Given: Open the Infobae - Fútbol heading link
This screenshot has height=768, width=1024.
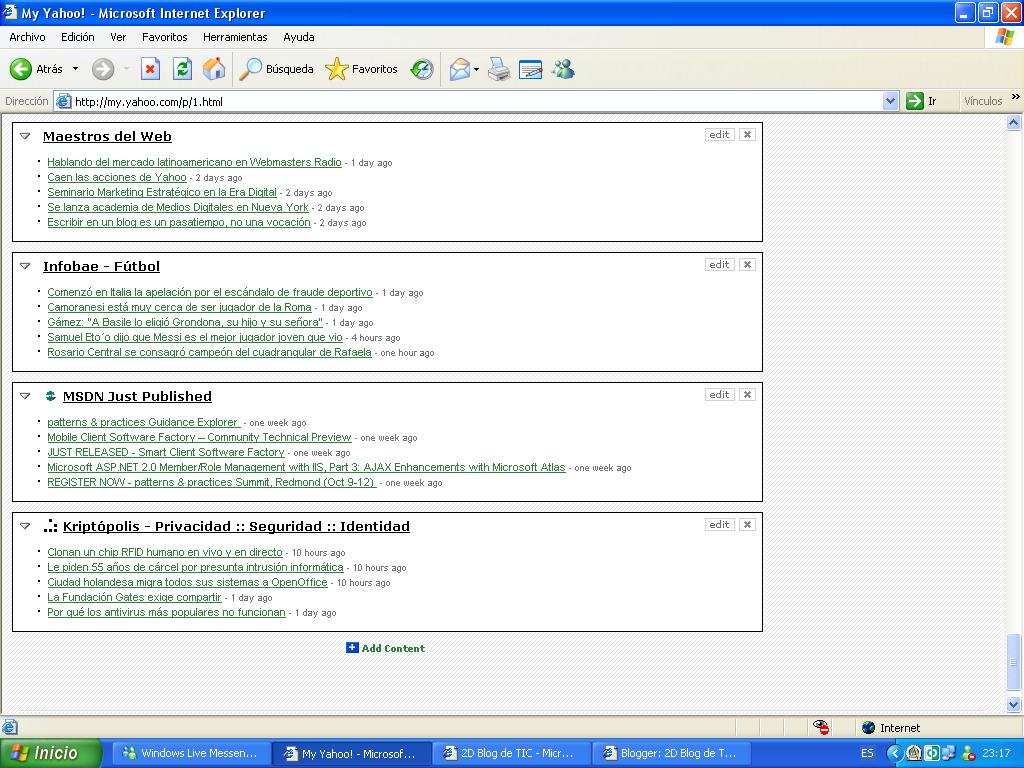Looking at the screenshot, I should click(101, 266).
